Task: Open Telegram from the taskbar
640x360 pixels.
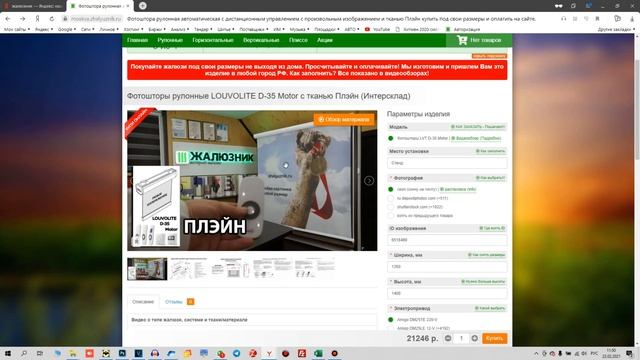Action: [236, 353]
